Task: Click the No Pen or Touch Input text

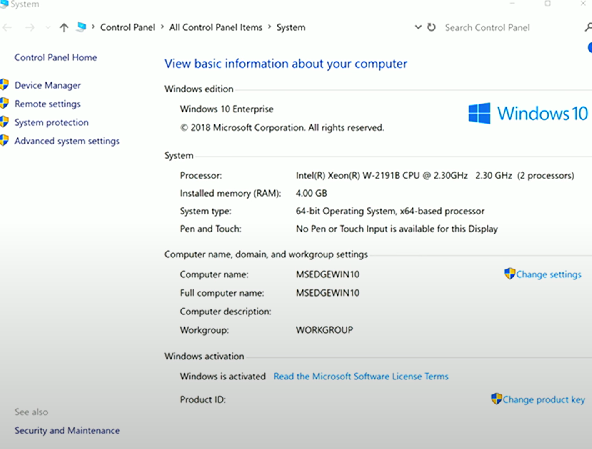Action: (x=397, y=229)
